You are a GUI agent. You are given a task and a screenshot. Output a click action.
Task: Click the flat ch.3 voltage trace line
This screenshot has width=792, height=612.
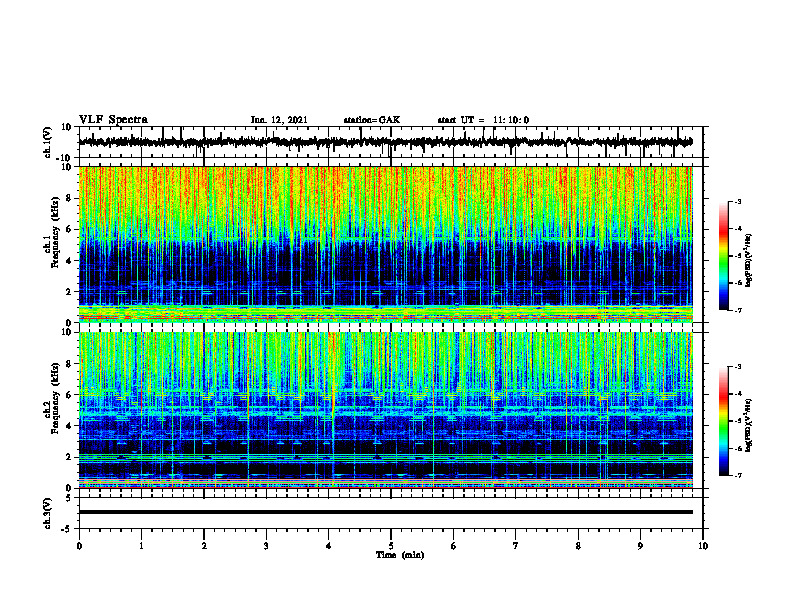coord(385,512)
